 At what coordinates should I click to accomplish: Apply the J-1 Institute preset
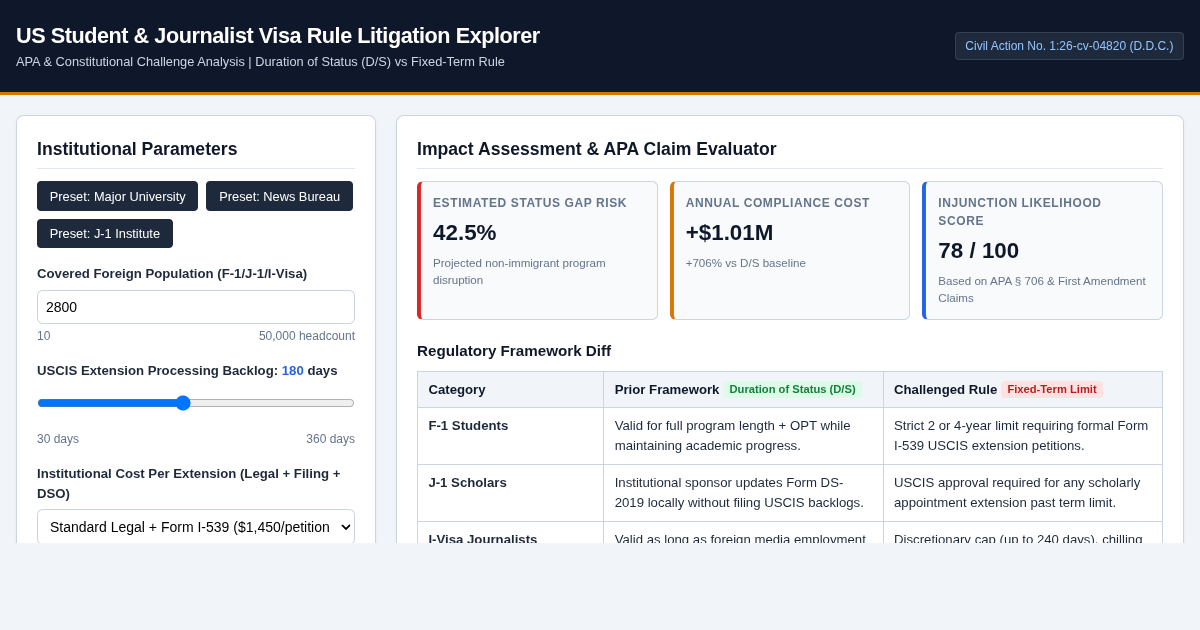105,233
